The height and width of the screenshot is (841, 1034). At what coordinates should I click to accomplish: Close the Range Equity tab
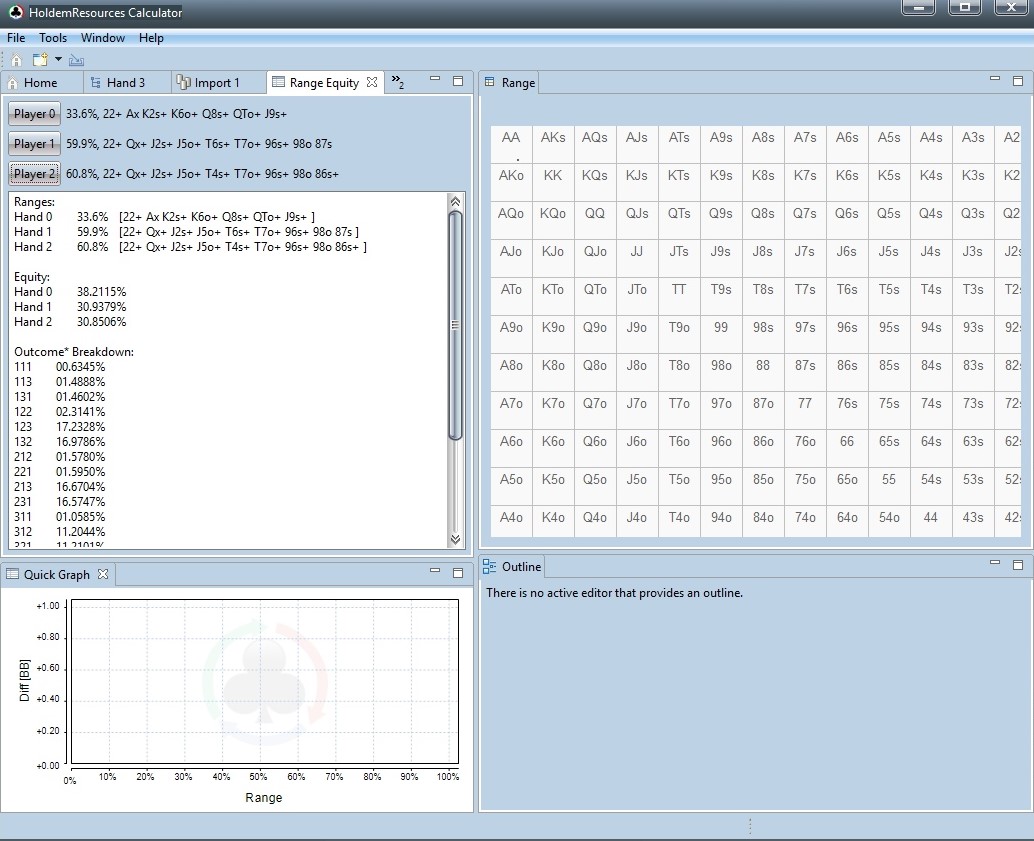372,82
